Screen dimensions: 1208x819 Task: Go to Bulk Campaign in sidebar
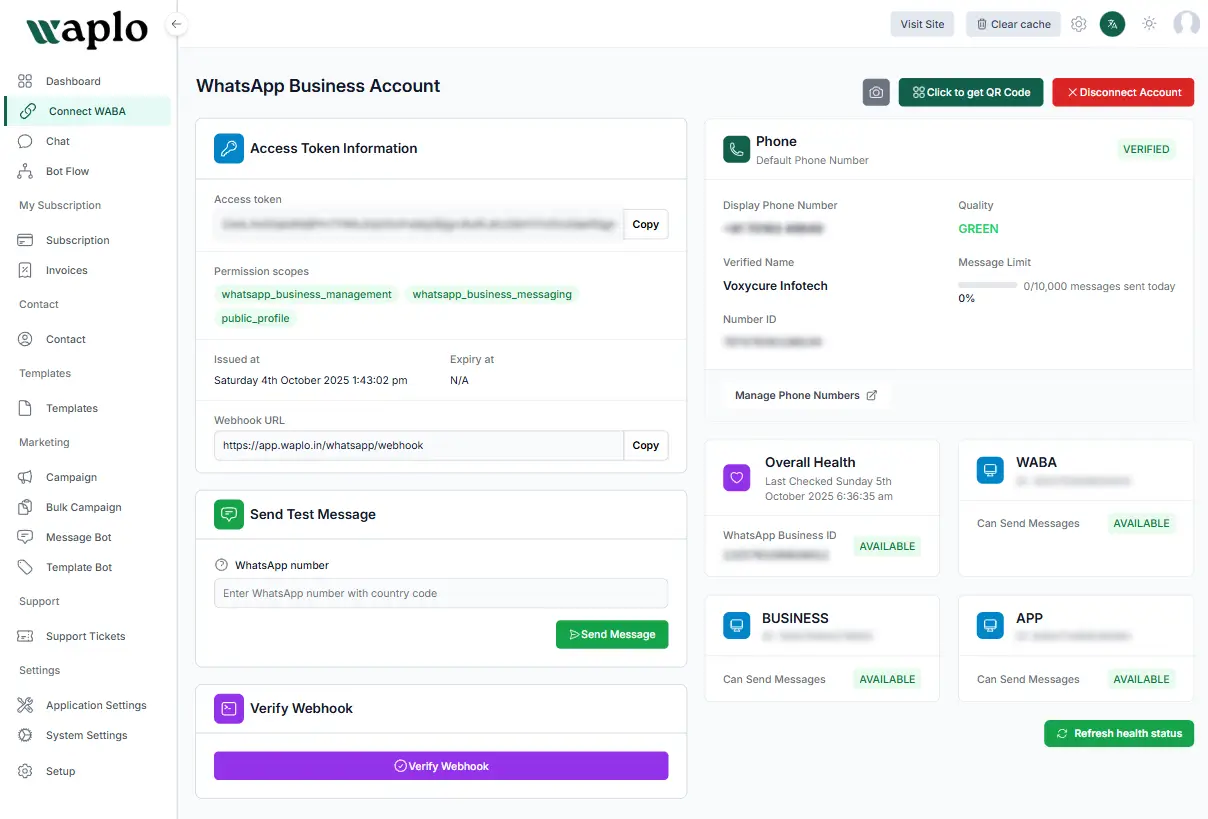point(83,507)
